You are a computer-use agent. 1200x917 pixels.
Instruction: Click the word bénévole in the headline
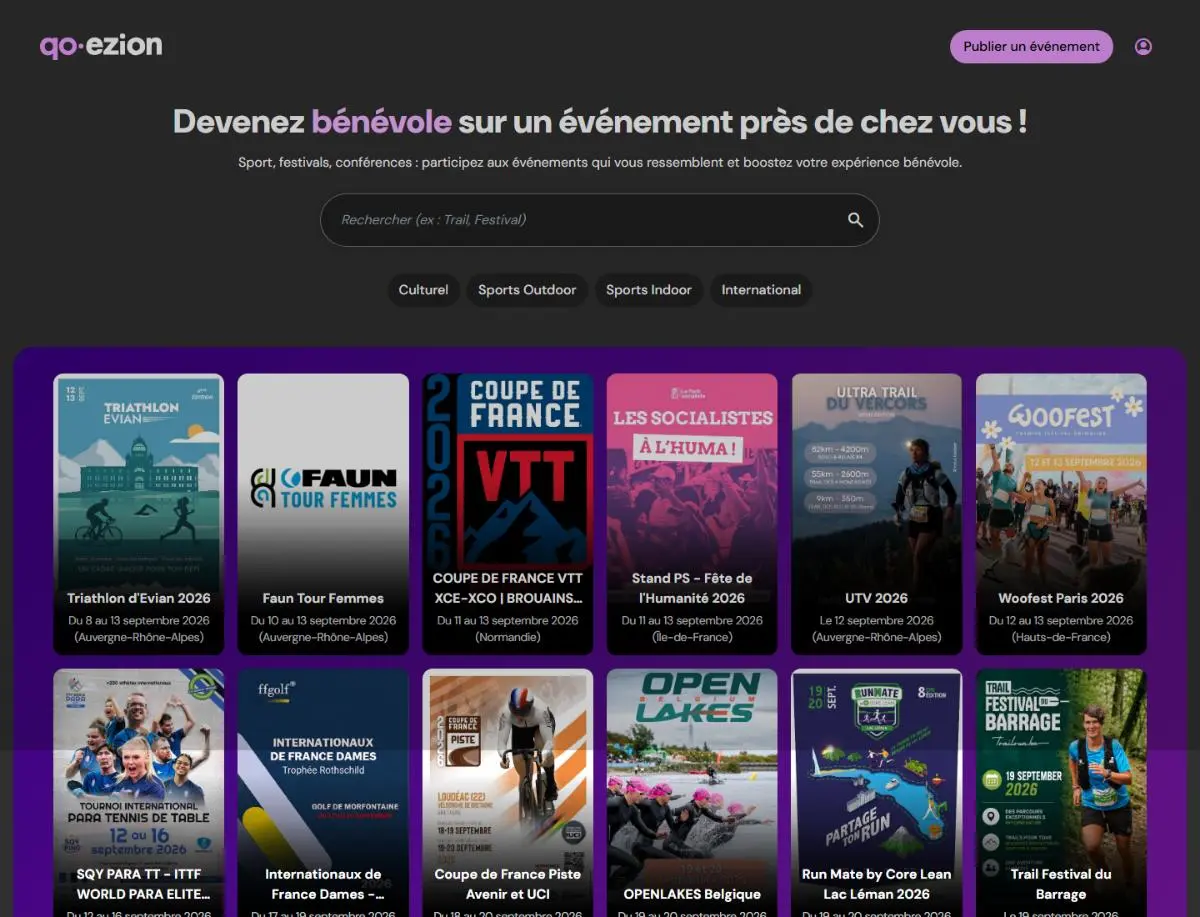click(x=381, y=122)
